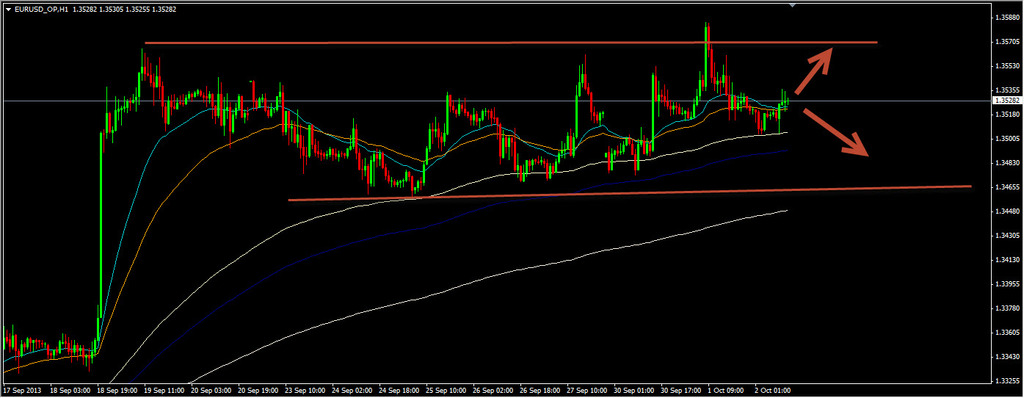Click the 1 Oct 09:00 time axis label

tap(727, 390)
